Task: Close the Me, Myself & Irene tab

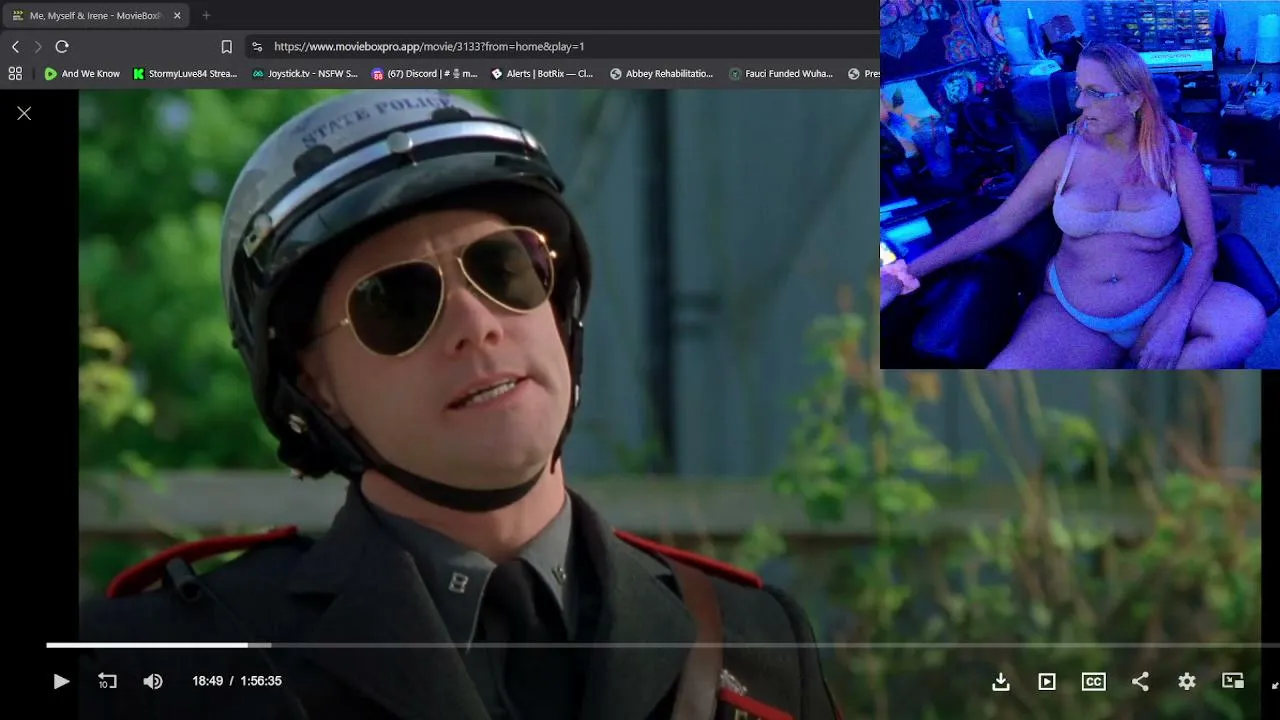Action: (x=177, y=16)
